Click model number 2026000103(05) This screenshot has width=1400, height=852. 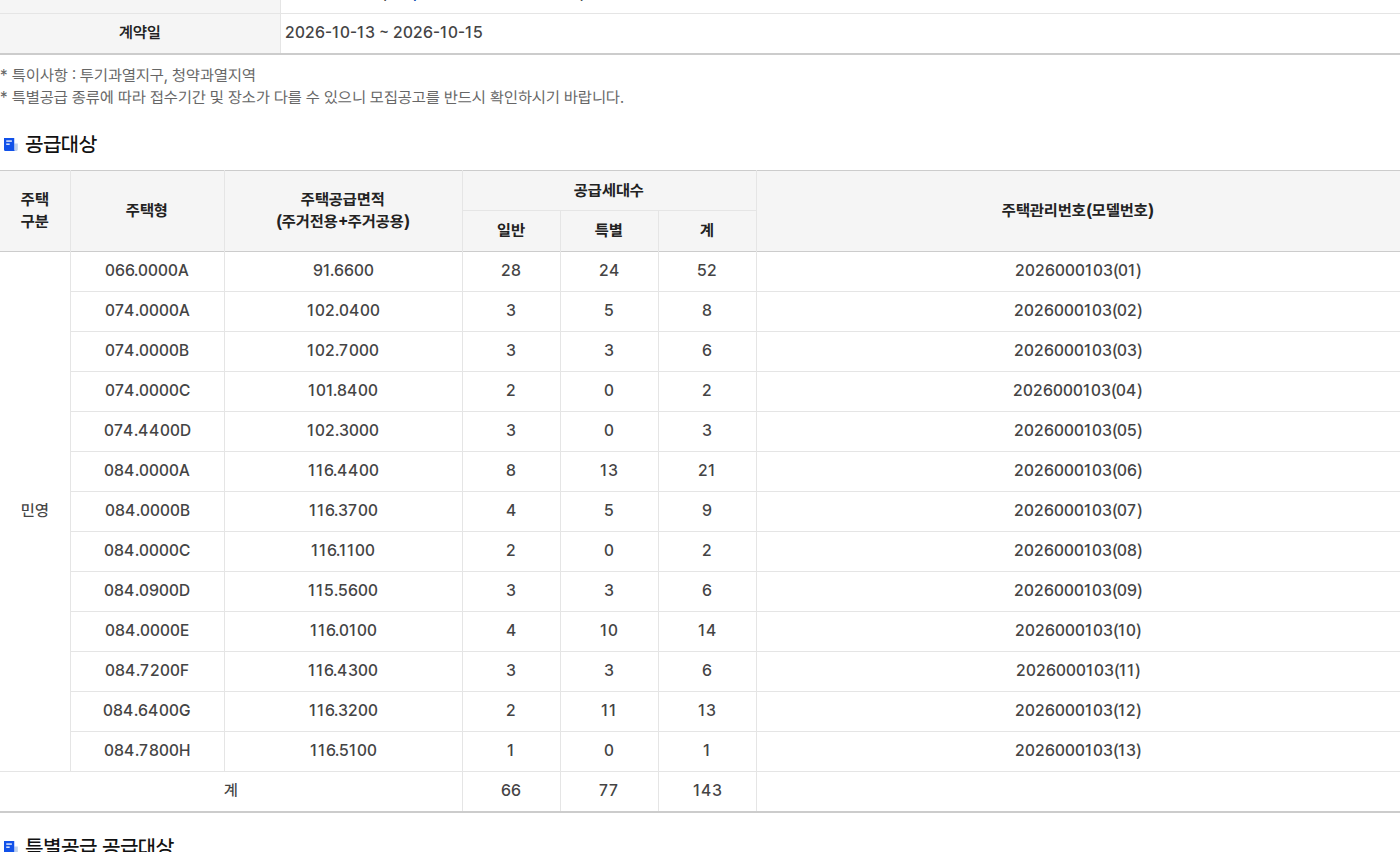(x=1078, y=431)
